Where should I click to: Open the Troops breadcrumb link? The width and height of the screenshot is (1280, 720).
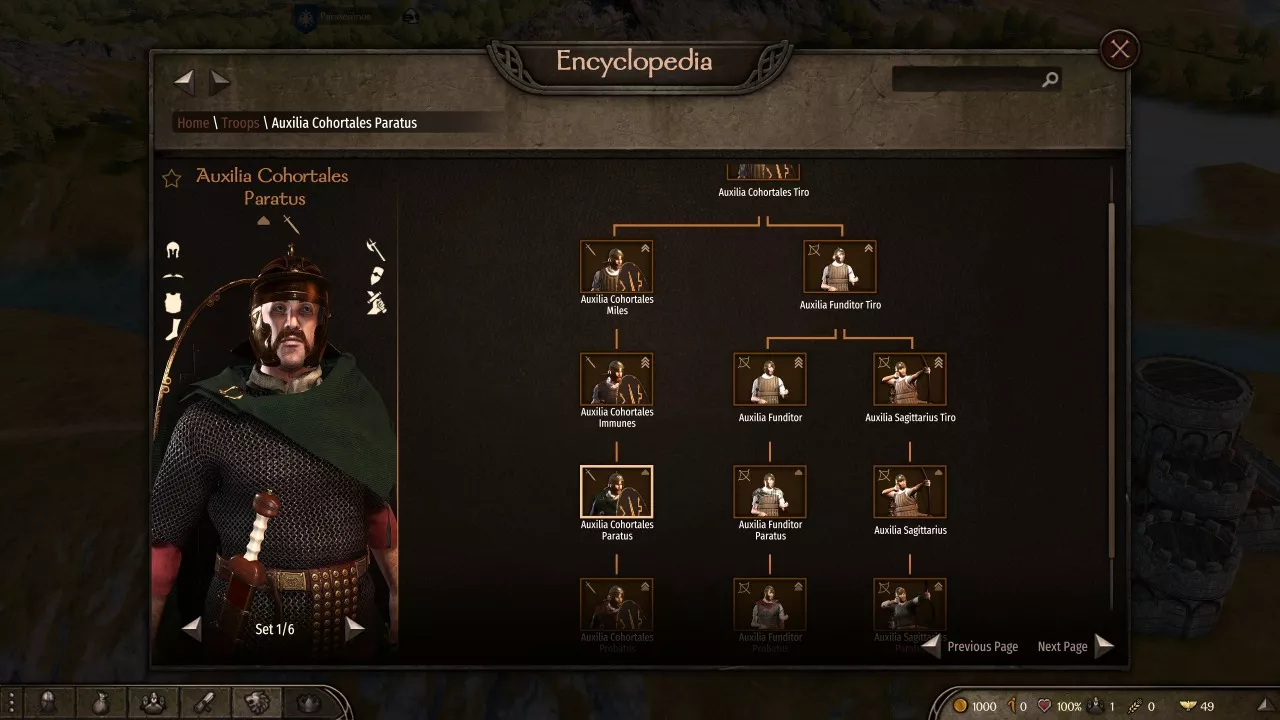point(240,123)
